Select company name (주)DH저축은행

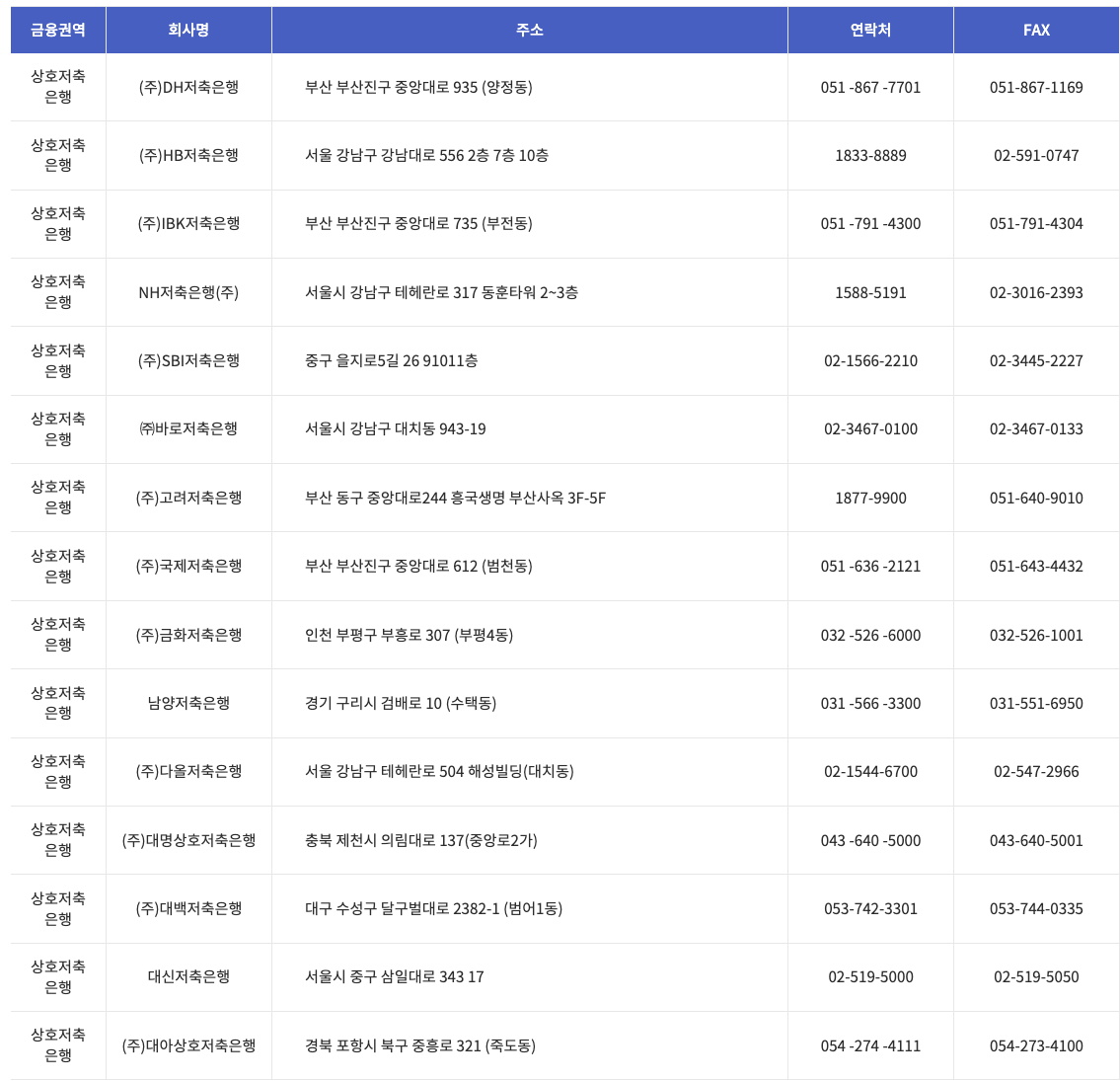[188, 87]
